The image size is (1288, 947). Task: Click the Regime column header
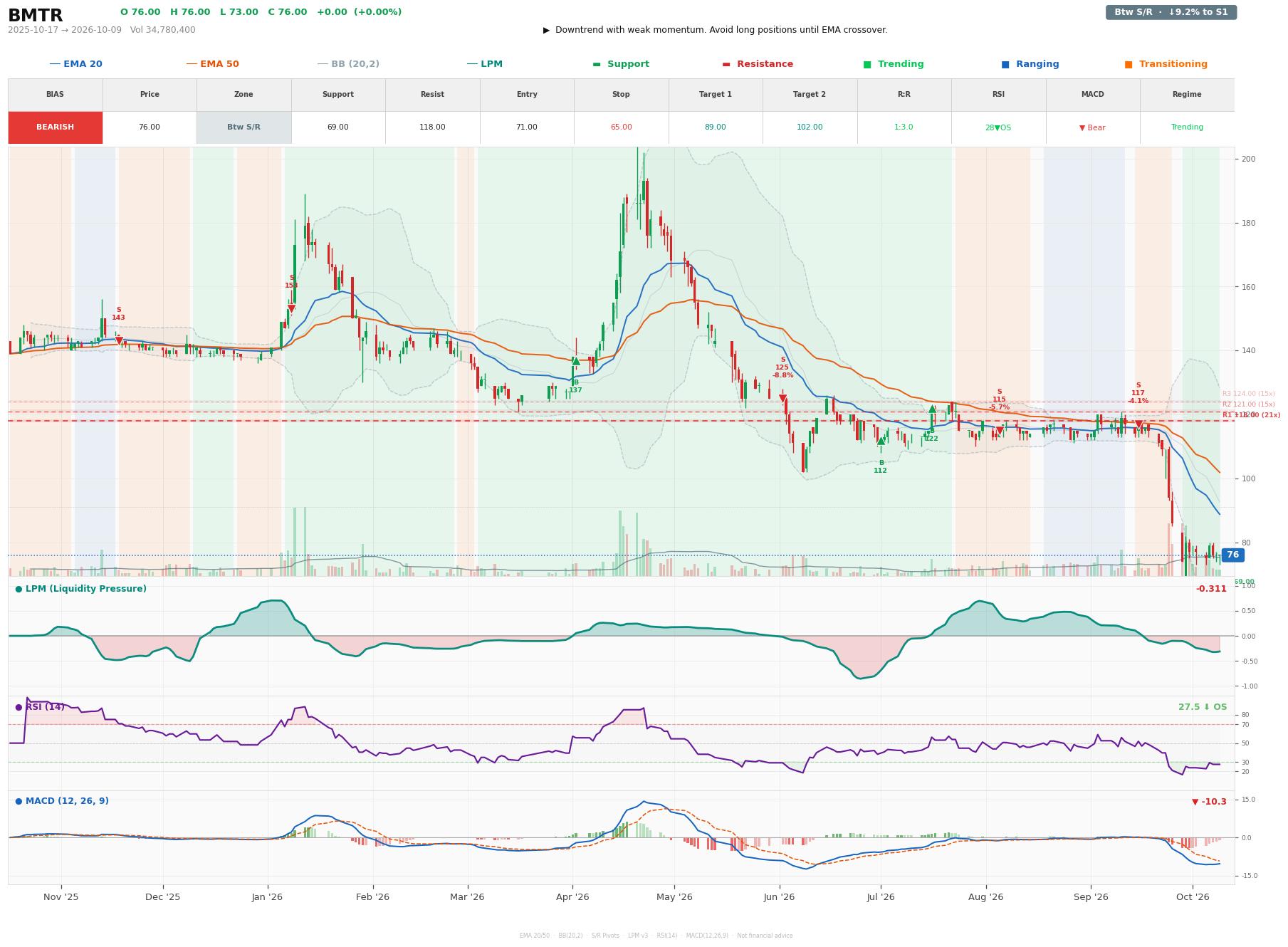click(x=1187, y=95)
